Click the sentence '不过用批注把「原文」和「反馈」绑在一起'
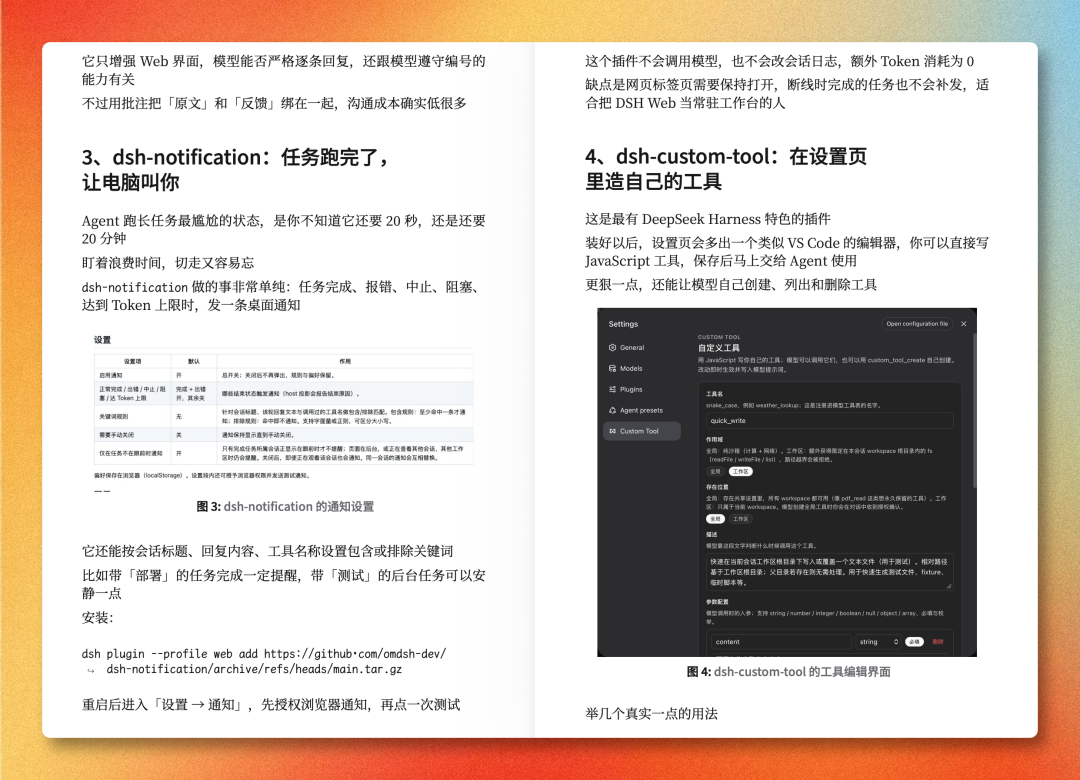 tap(274, 103)
